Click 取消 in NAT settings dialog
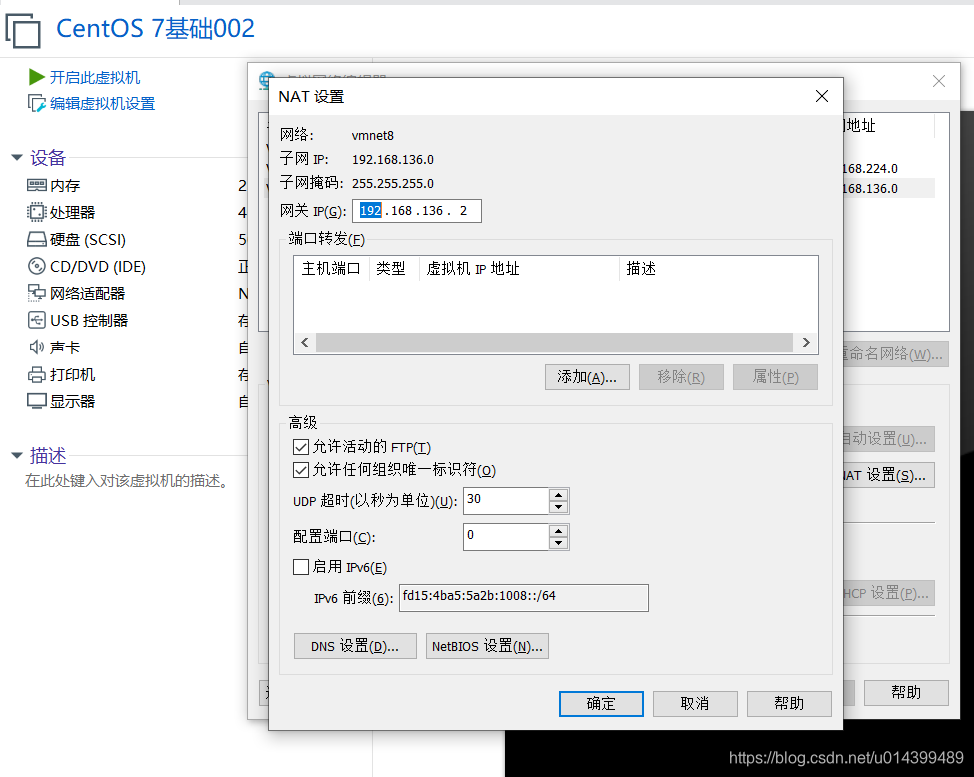 [695, 704]
